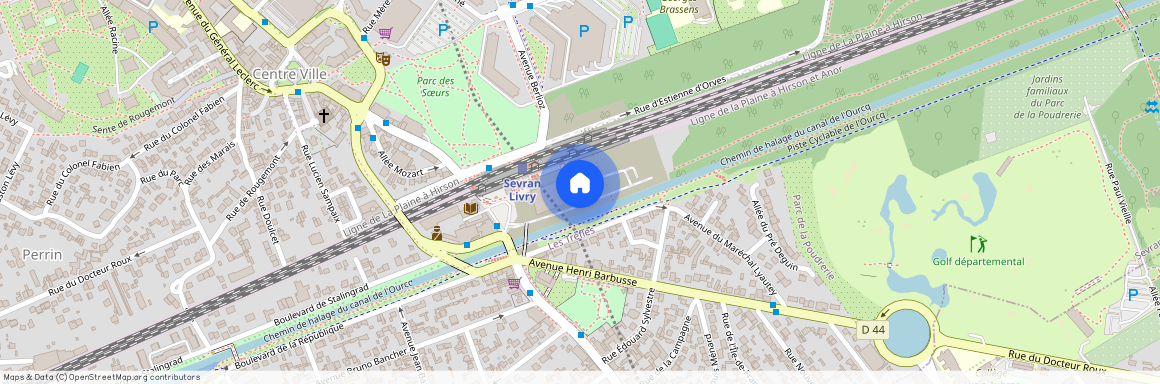1160x384 pixels.
Task: Click the shopping cart icon next to the theatre masks
Action: pyautogui.click(x=385, y=33)
